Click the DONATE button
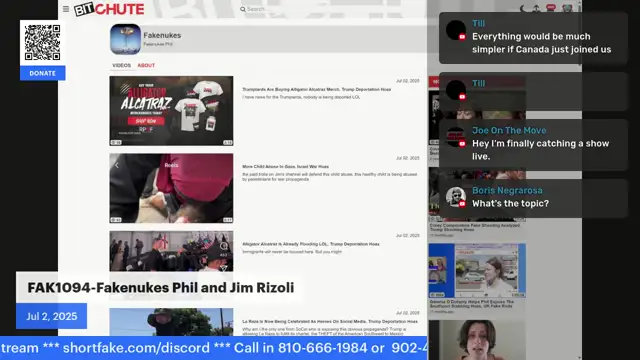The height and width of the screenshot is (360, 640). click(x=42, y=73)
